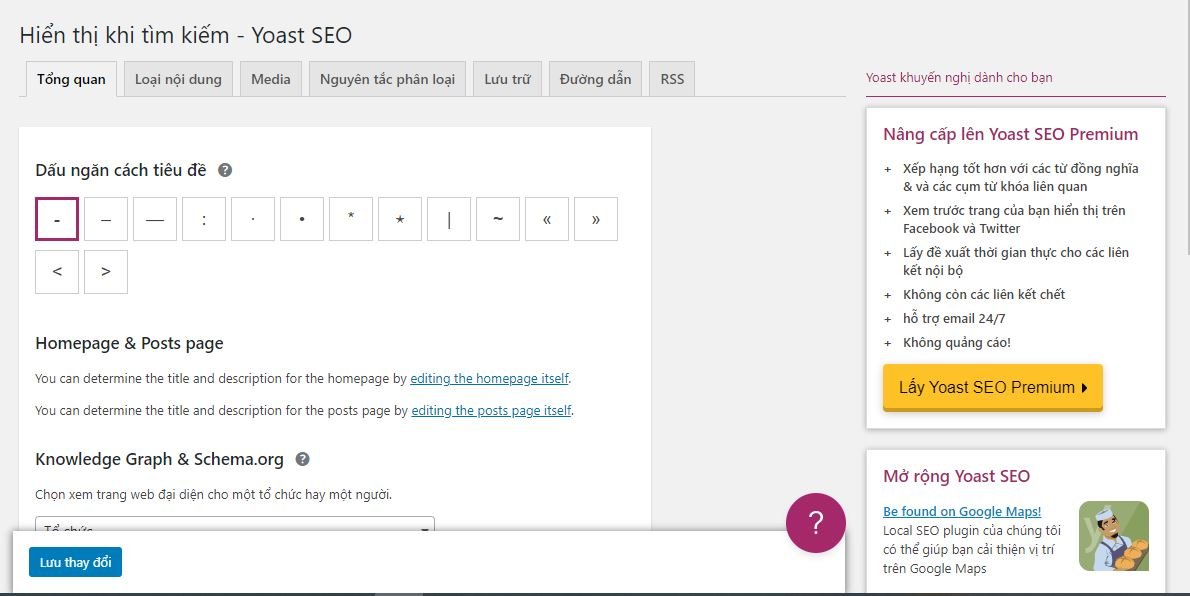Open help for Knowledge Graph & Schema.org

coord(303,459)
